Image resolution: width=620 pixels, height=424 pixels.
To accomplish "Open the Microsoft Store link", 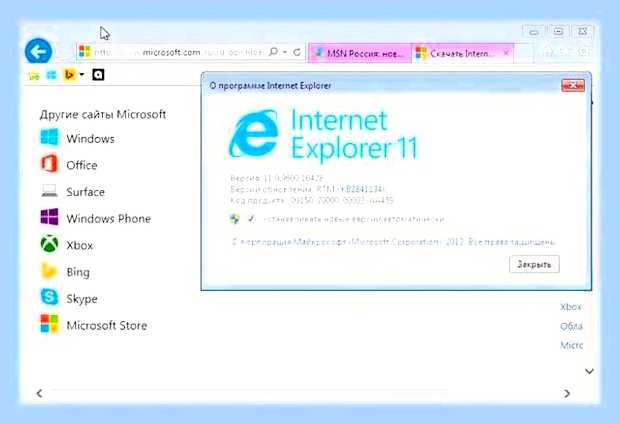I will coord(107,326).
